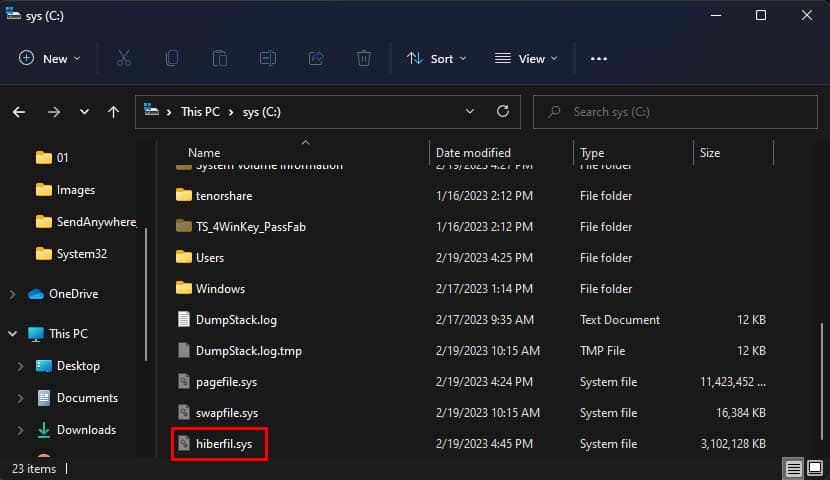
Task: Expand the Desktop tree node
Action: 20,366
